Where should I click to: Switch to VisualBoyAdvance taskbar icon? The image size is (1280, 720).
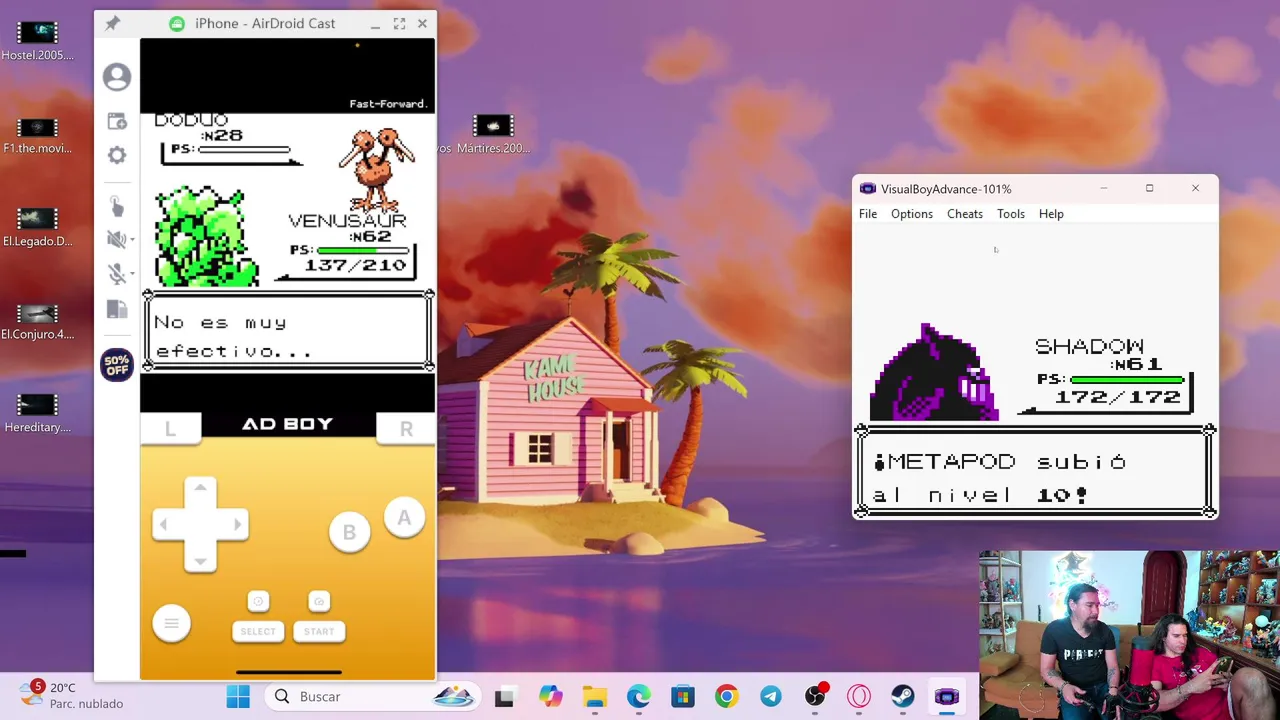point(947,697)
